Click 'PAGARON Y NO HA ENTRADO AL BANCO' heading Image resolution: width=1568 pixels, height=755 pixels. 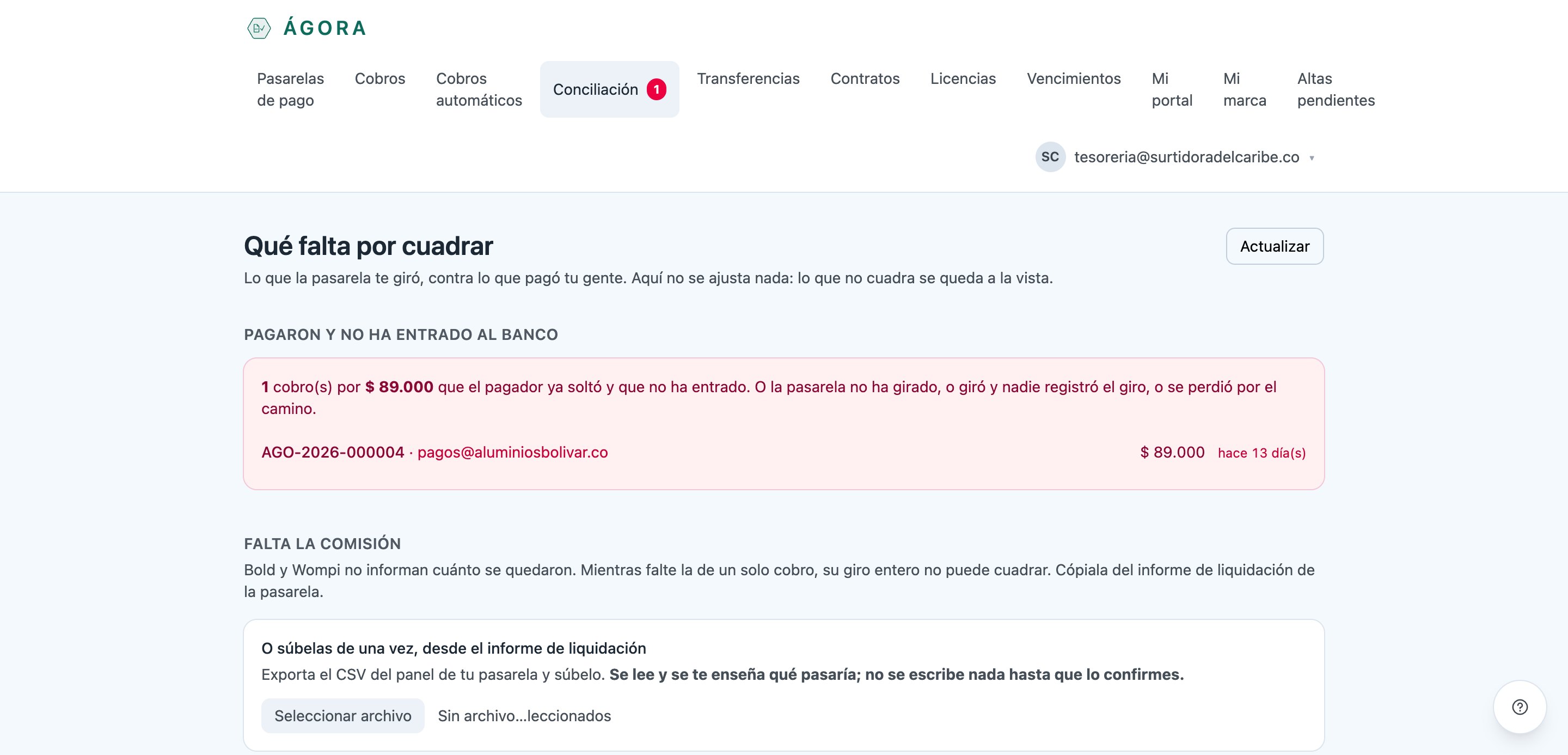401,335
